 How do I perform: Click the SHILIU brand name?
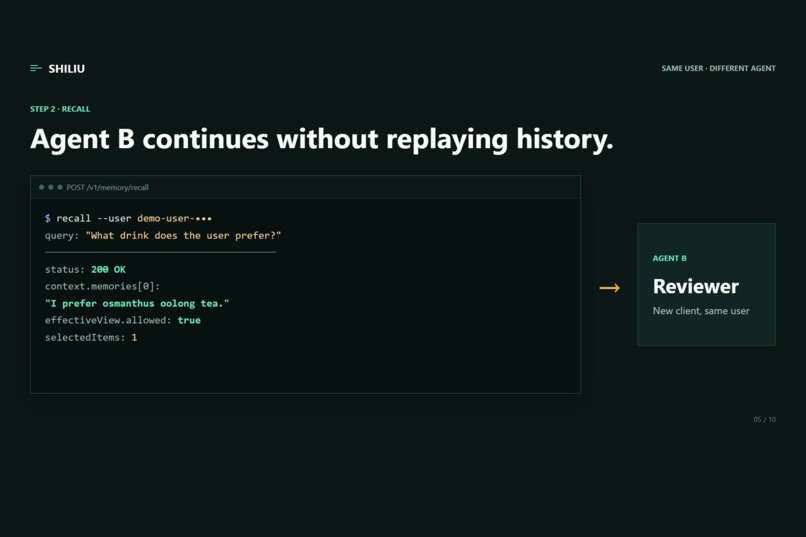[67, 69]
